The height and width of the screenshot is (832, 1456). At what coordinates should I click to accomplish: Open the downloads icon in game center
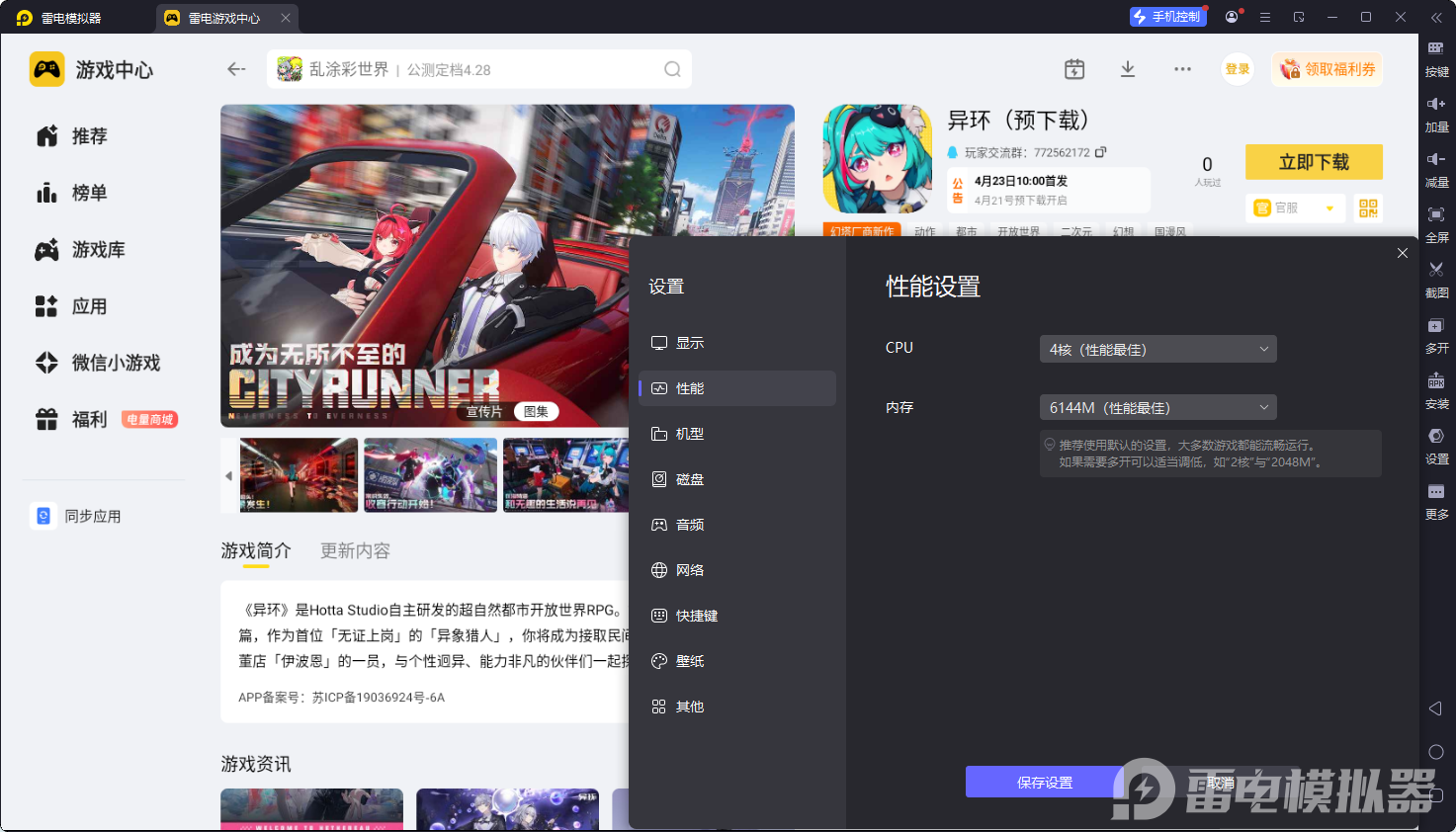click(1128, 69)
